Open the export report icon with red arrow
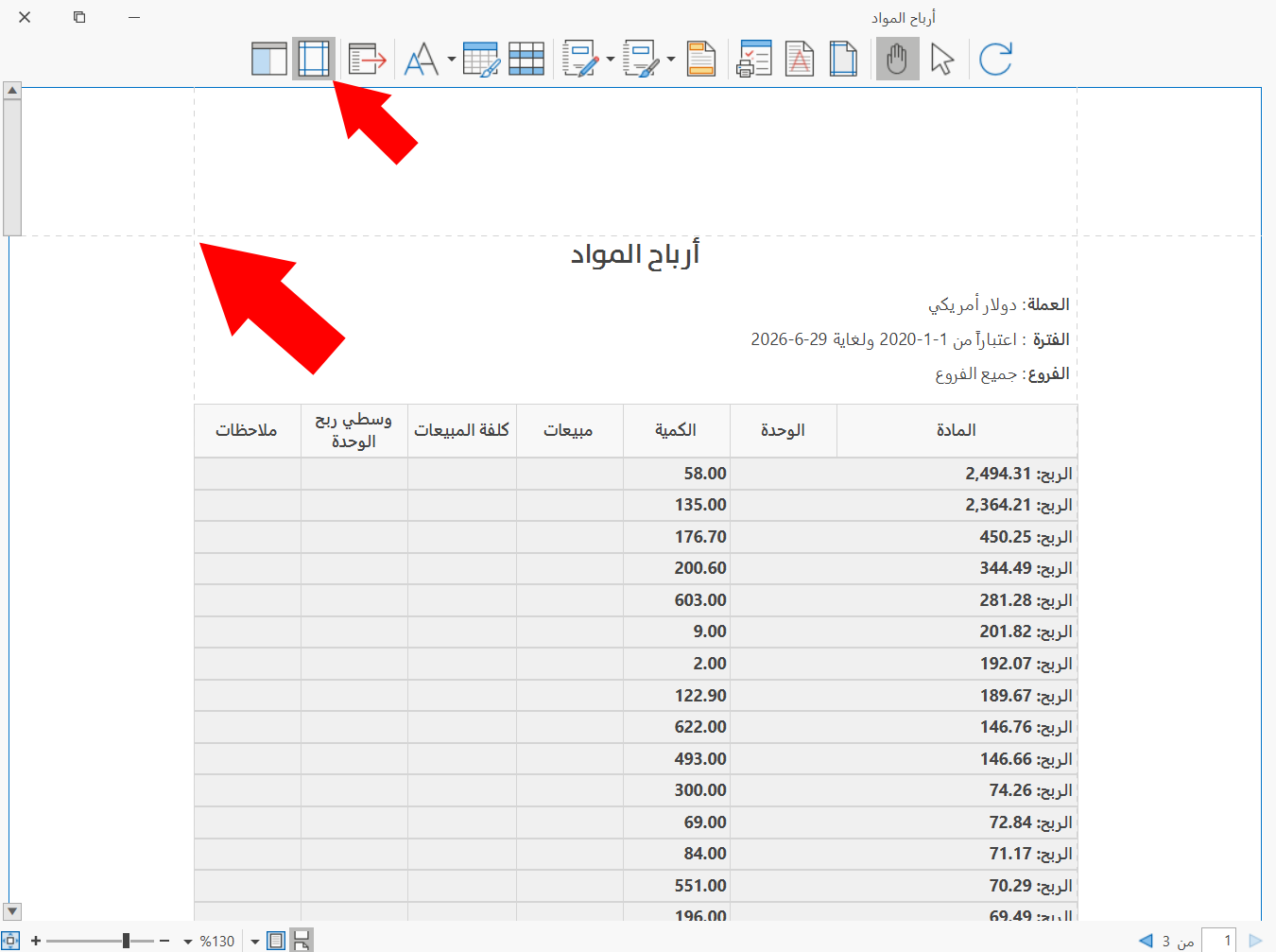 coord(368,60)
